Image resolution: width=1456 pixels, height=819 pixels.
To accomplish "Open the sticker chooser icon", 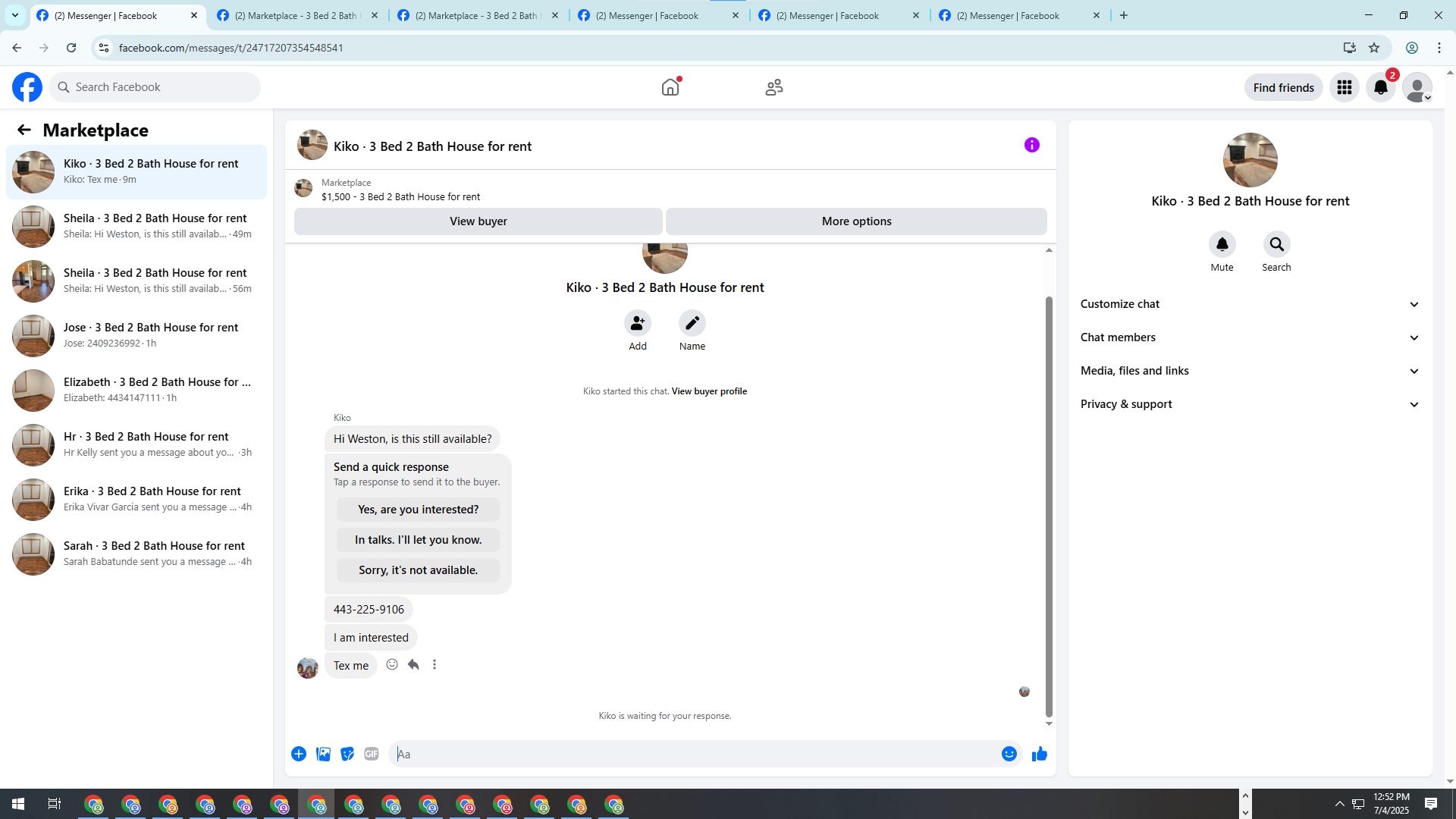I will coord(347,754).
